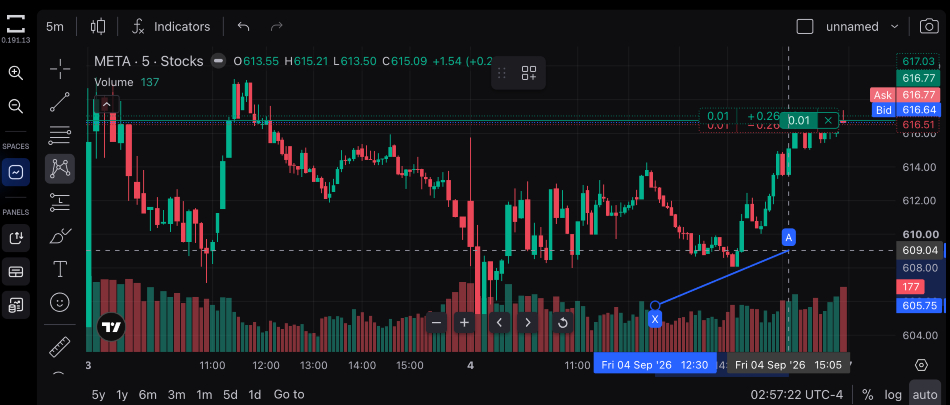Click the floating toolbar drag handle
Image resolution: width=950 pixels, height=405 pixels.
(502, 73)
